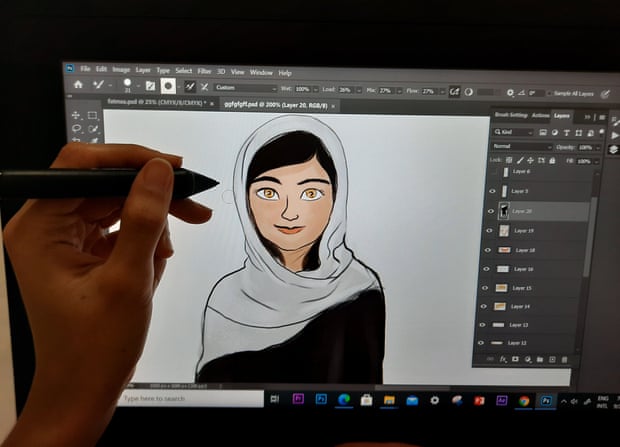Open Chrome from the taskbar
The height and width of the screenshot is (447, 620).
point(524,401)
